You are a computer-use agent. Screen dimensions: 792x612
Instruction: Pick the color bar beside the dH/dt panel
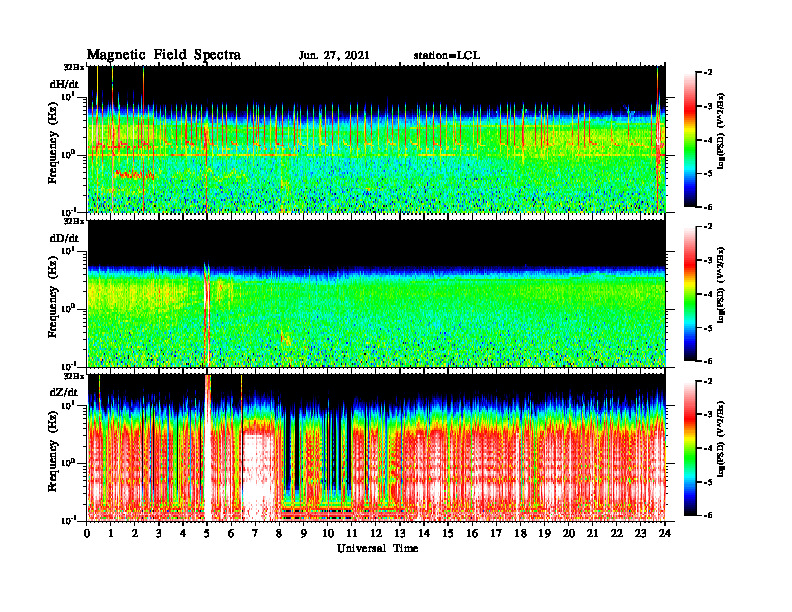(x=690, y=140)
